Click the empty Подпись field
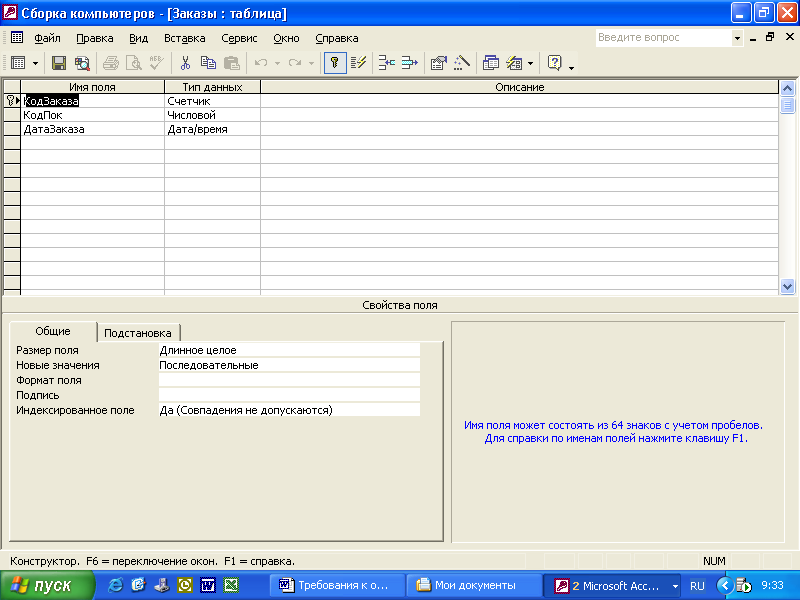 coord(289,395)
